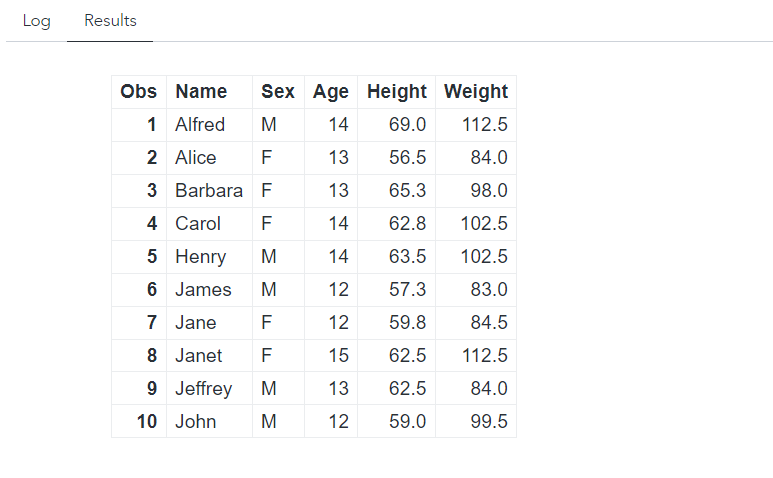Select John's weight value 99.5
This screenshot has height=478, width=773.
pos(486,422)
